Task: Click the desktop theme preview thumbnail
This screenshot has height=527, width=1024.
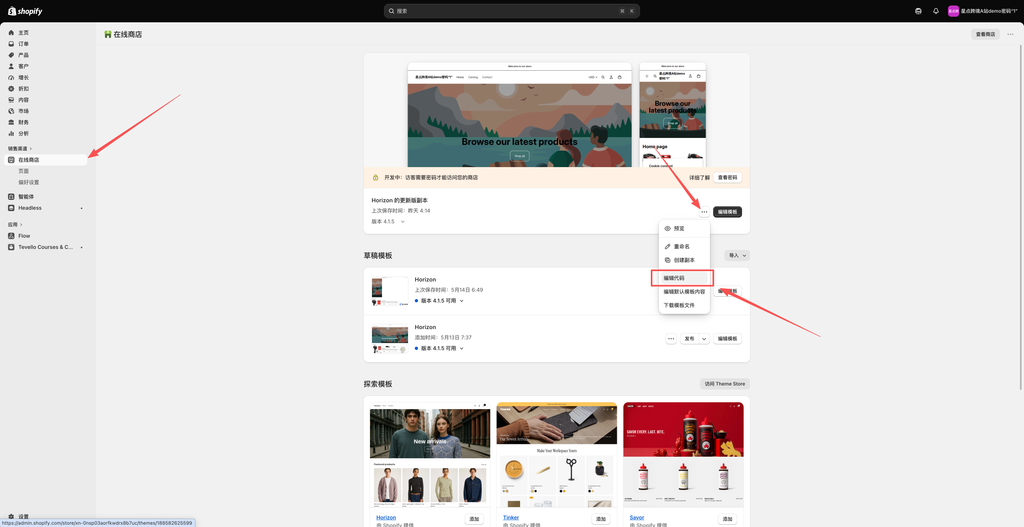Action: 519,115
